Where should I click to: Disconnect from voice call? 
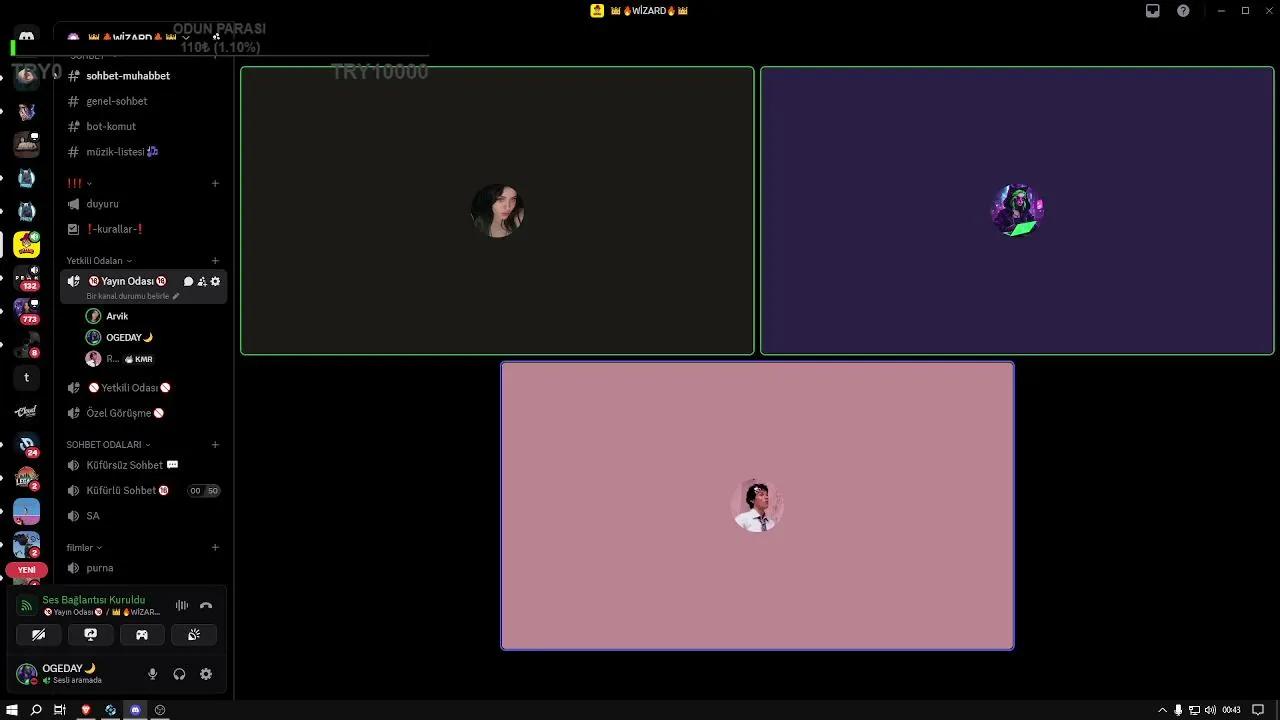[x=206, y=605]
